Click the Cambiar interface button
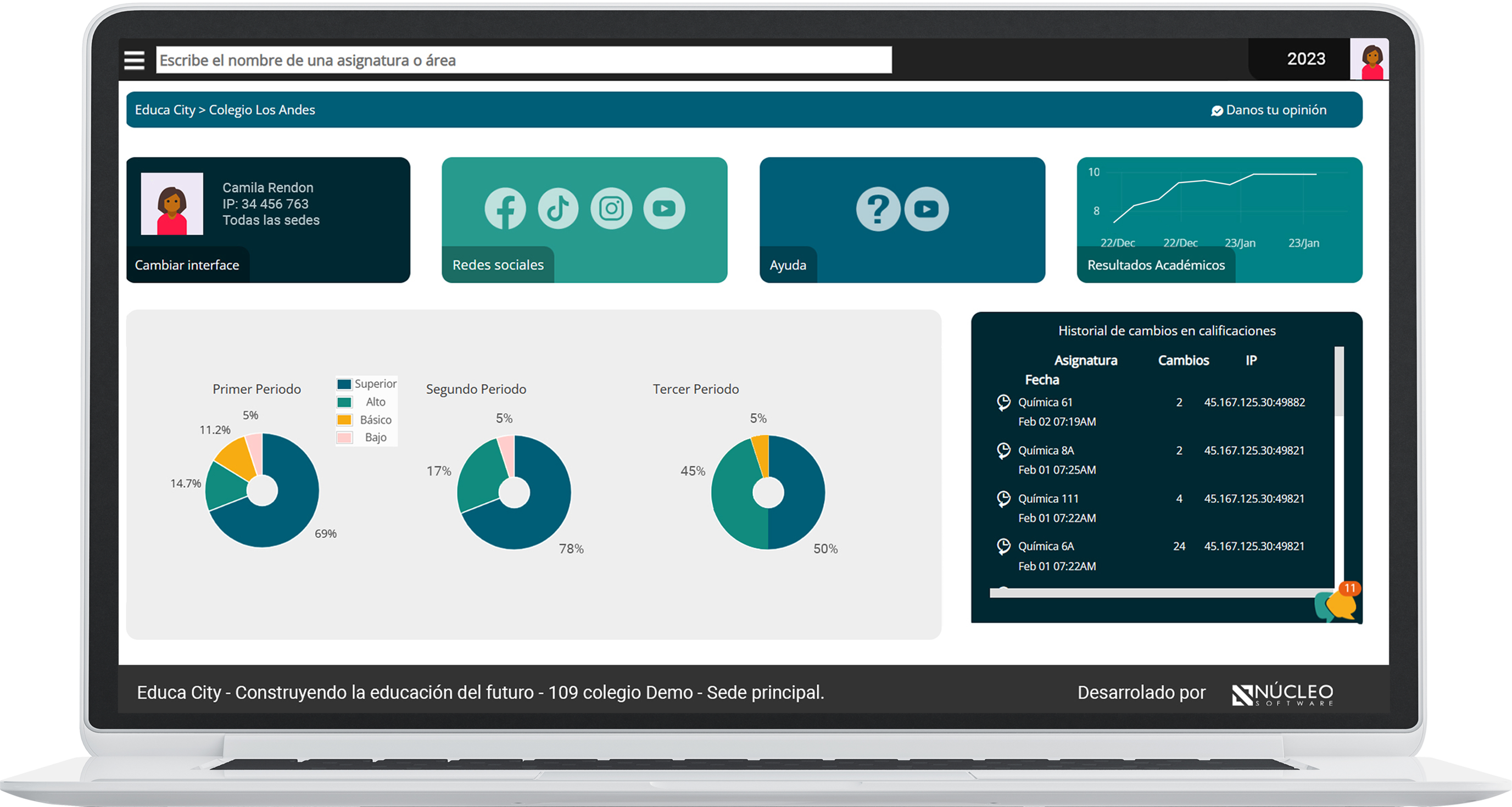The width and height of the screenshot is (1512, 807). [x=187, y=265]
